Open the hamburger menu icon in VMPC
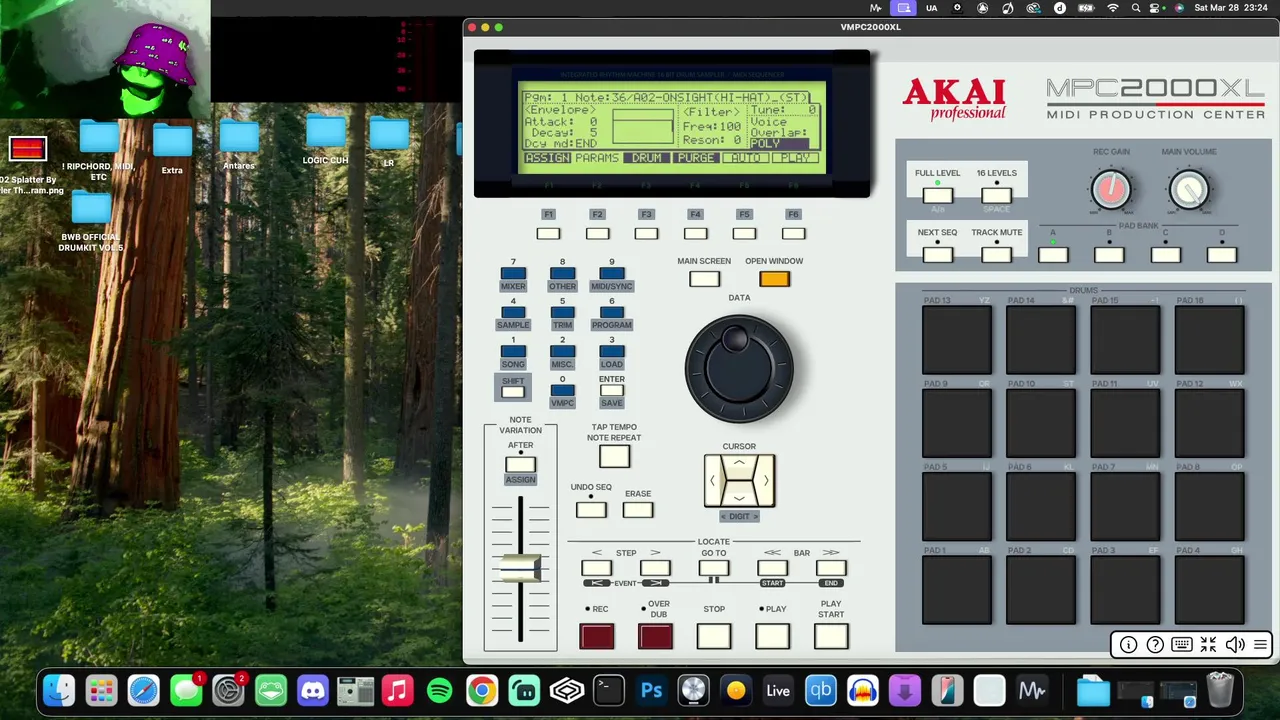 [x=1261, y=645]
